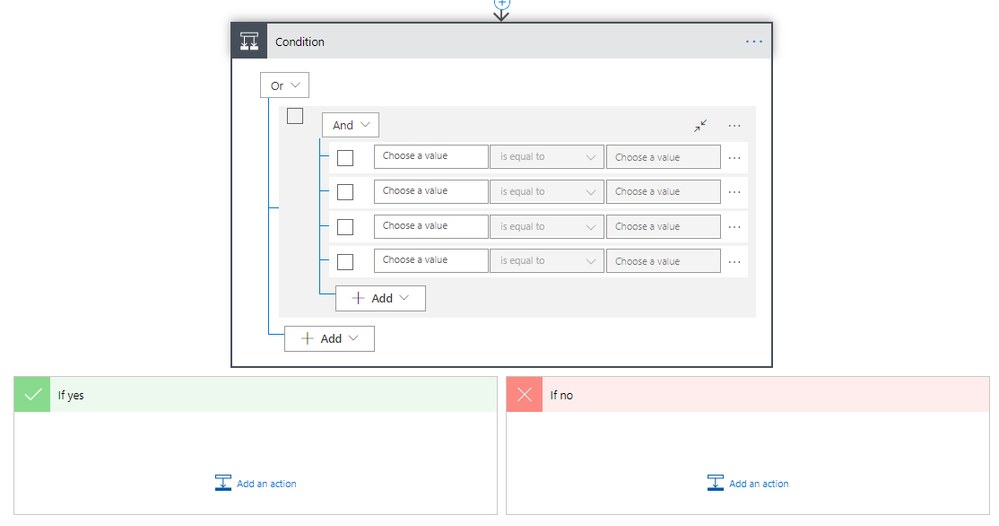999x526 pixels.
Task: Click 'Add an action' in If yes branch
Action: (266, 484)
